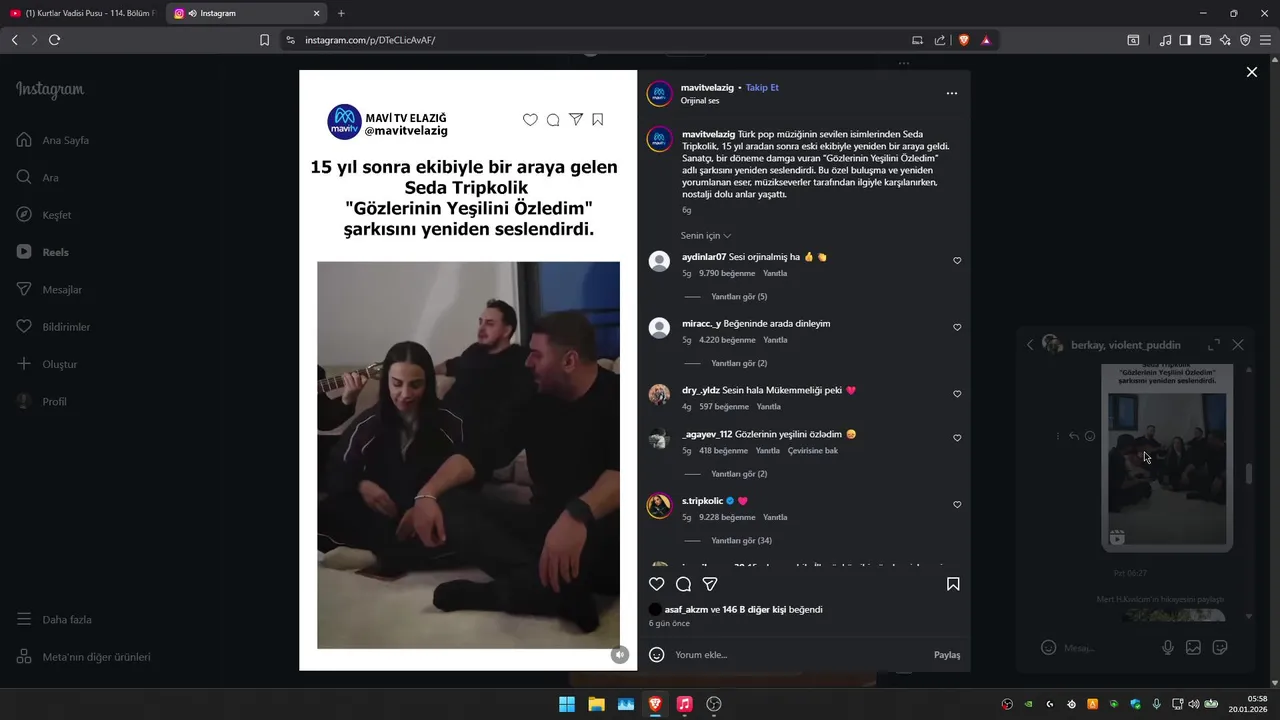Expand replies under aydinlar07's comment (5)
The height and width of the screenshot is (720, 1280).
[x=739, y=297]
